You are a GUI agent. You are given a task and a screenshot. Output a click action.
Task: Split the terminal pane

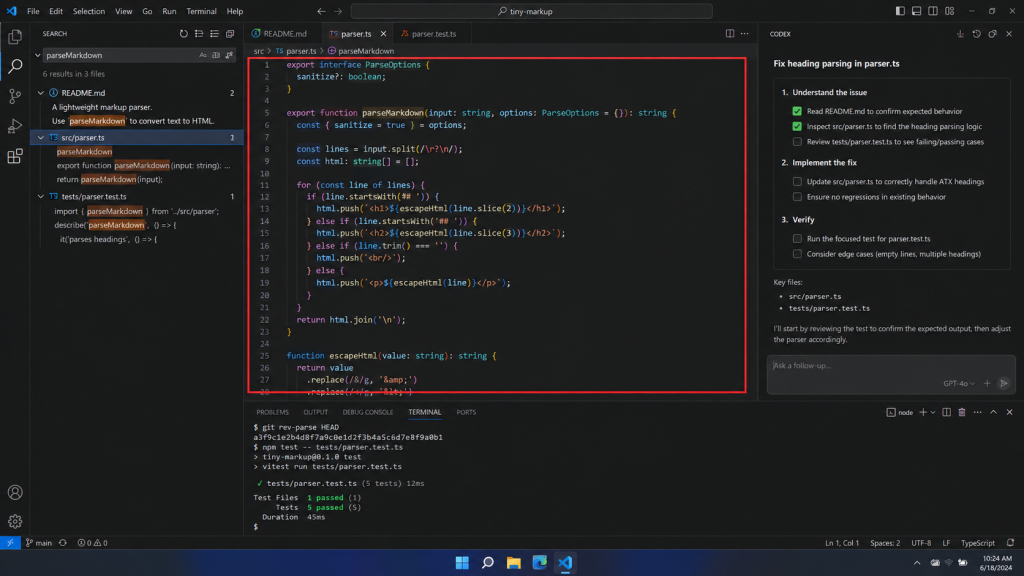click(x=946, y=412)
